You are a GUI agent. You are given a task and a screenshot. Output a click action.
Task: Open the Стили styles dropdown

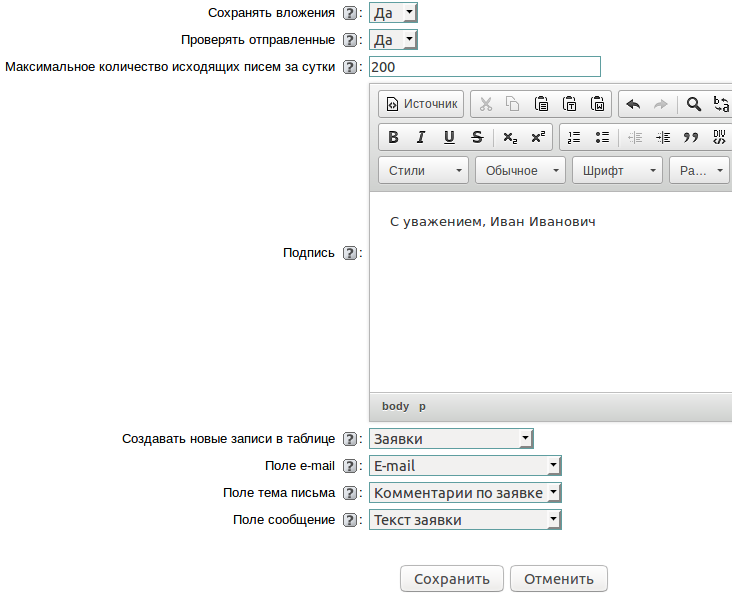pos(425,170)
